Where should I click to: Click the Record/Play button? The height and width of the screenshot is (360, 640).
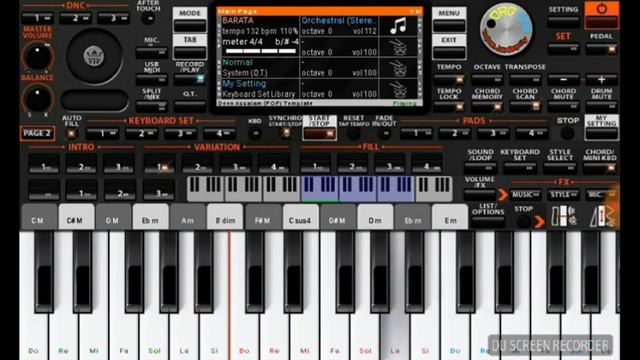tap(190, 79)
